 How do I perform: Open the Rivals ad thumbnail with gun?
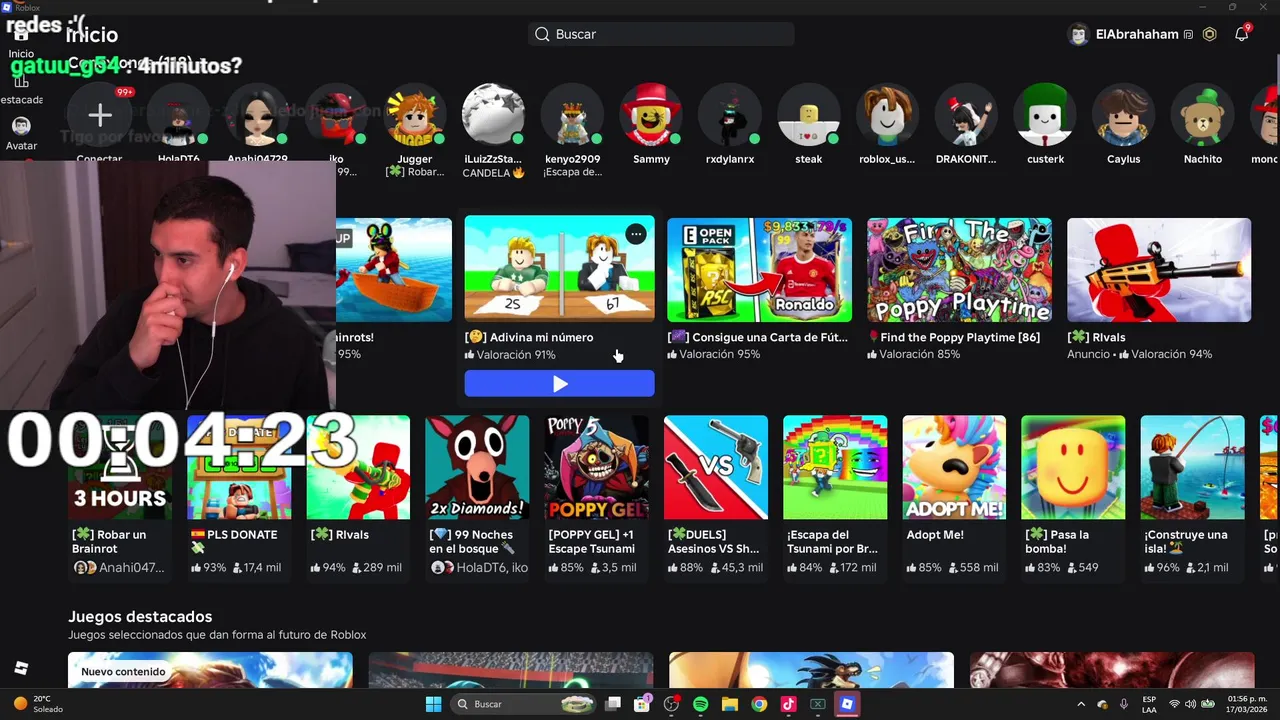pyautogui.click(x=1159, y=270)
